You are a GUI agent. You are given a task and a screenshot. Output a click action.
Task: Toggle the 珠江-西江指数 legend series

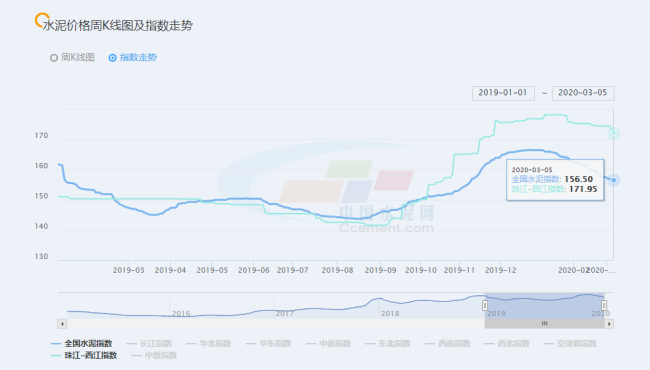pyautogui.click(x=84, y=355)
